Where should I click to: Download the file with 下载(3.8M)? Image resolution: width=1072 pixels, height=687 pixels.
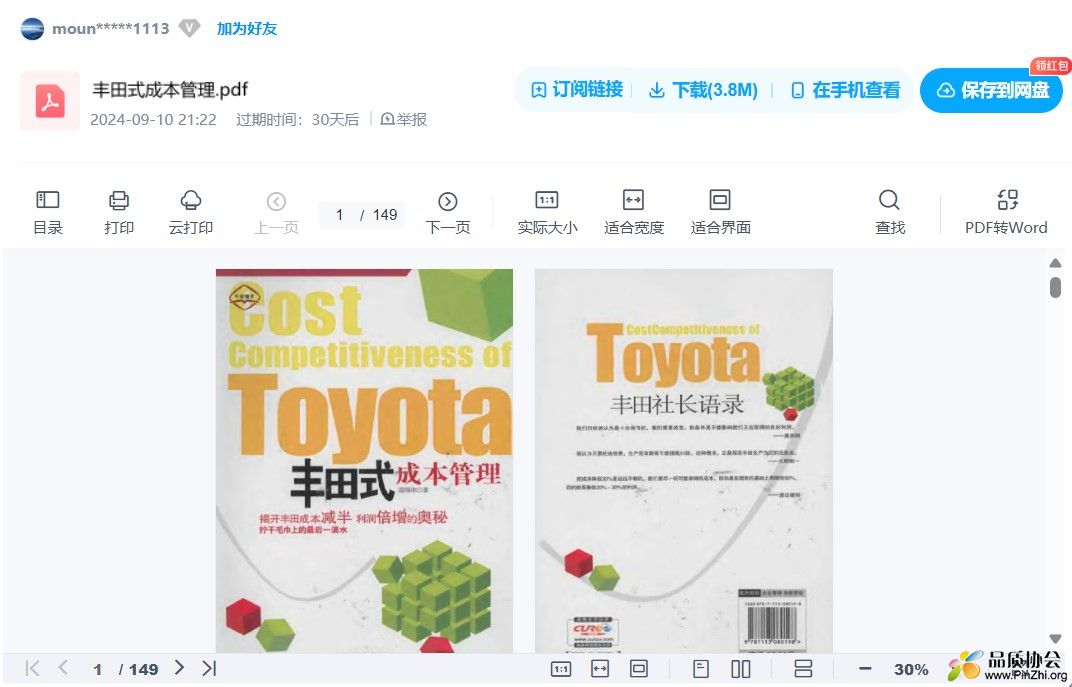(x=703, y=90)
